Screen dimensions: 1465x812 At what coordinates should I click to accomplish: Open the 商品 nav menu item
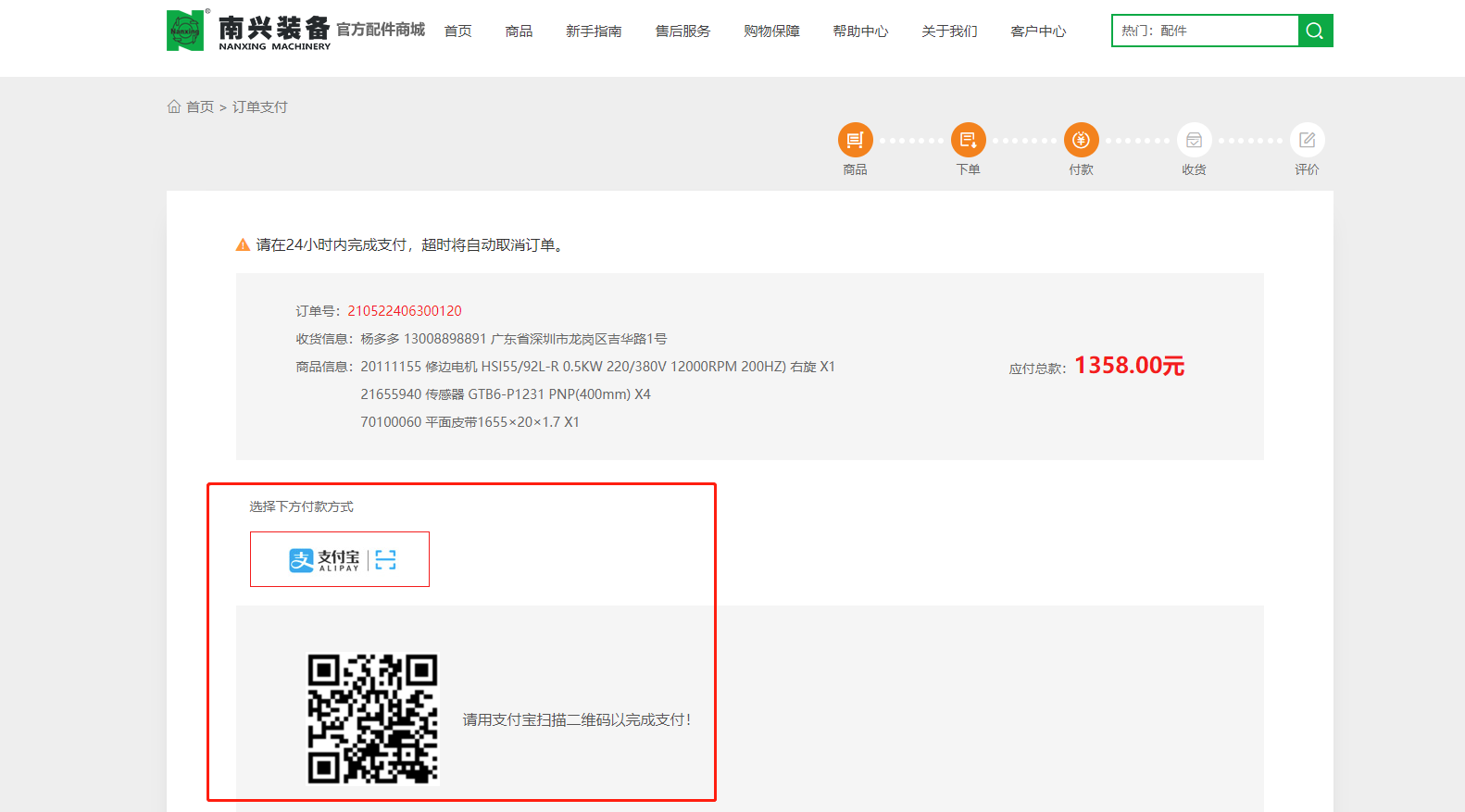tap(519, 31)
